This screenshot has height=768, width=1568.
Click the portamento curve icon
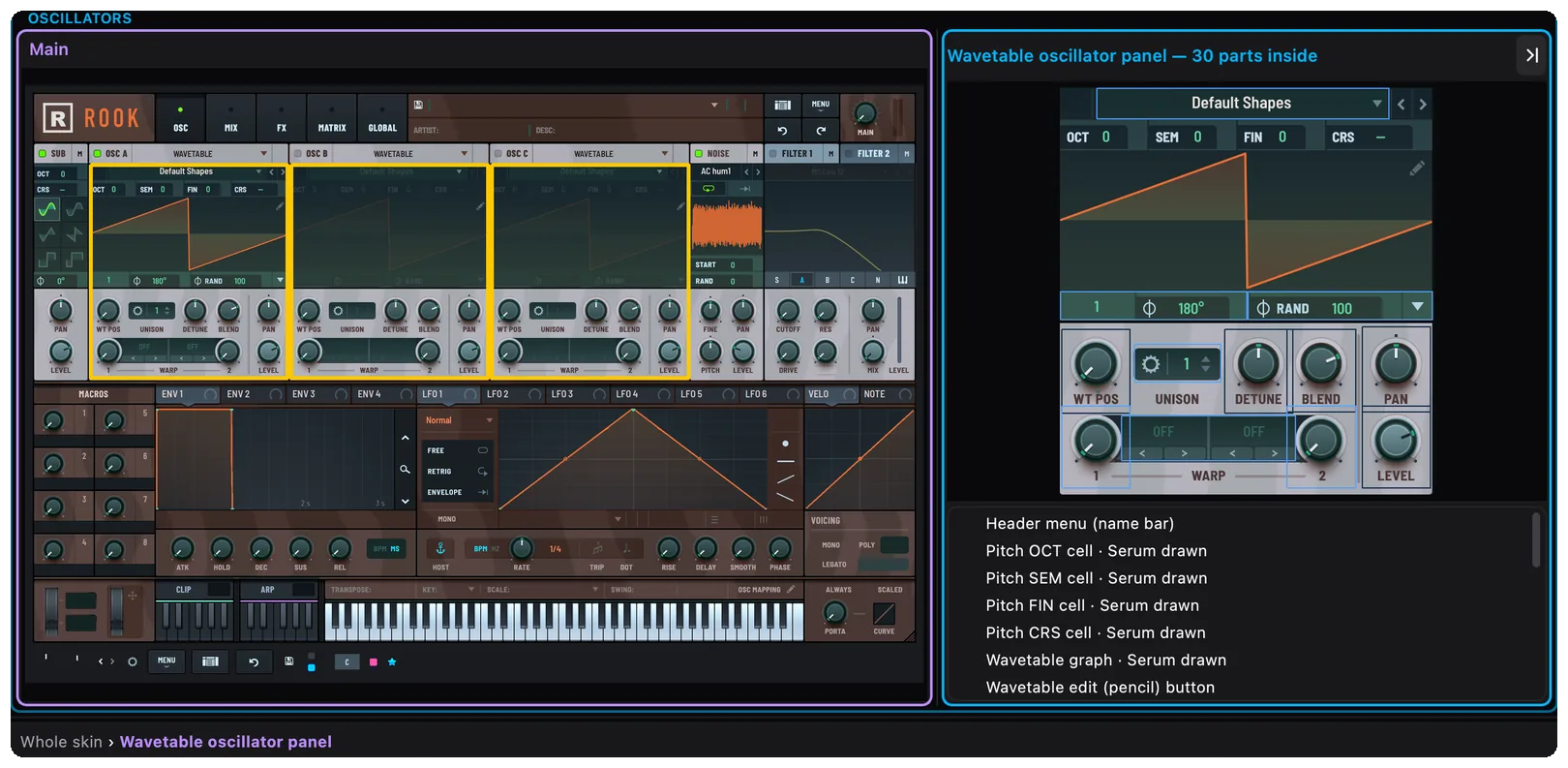click(884, 613)
